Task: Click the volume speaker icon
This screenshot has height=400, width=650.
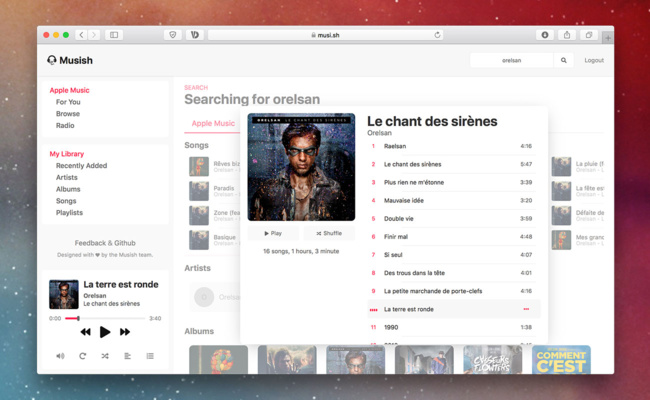Action: coord(61,356)
